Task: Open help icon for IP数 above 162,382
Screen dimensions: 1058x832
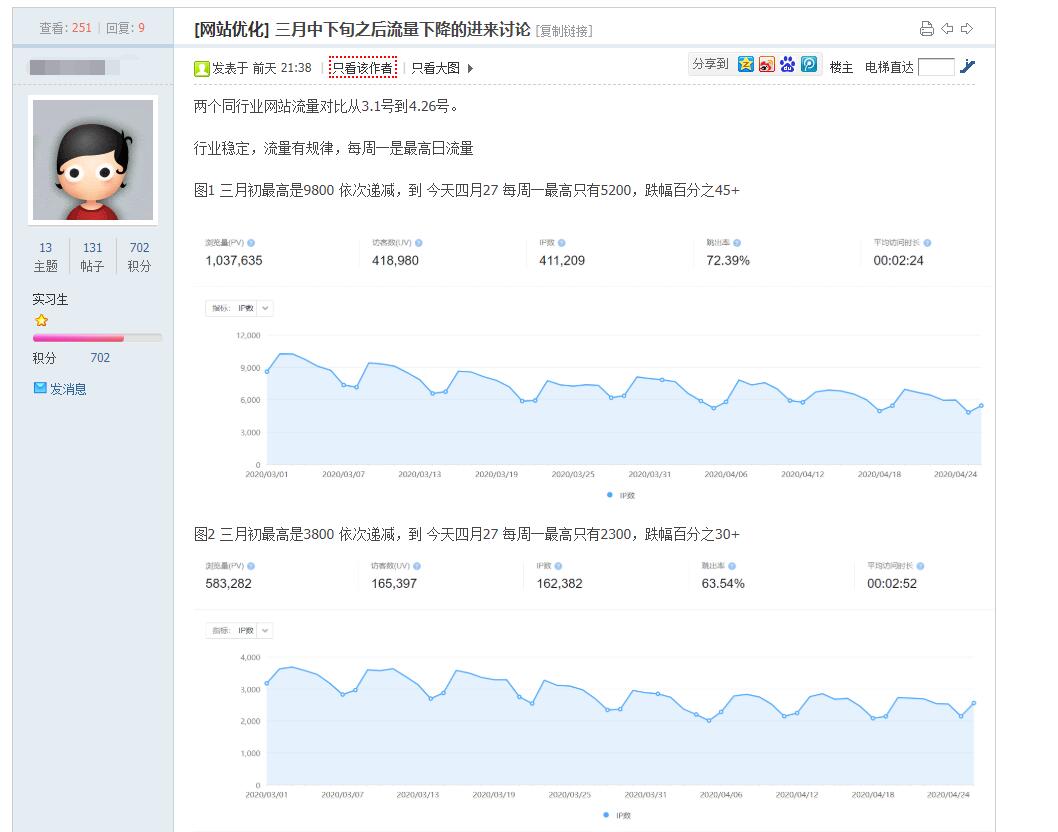Action: (x=558, y=566)
